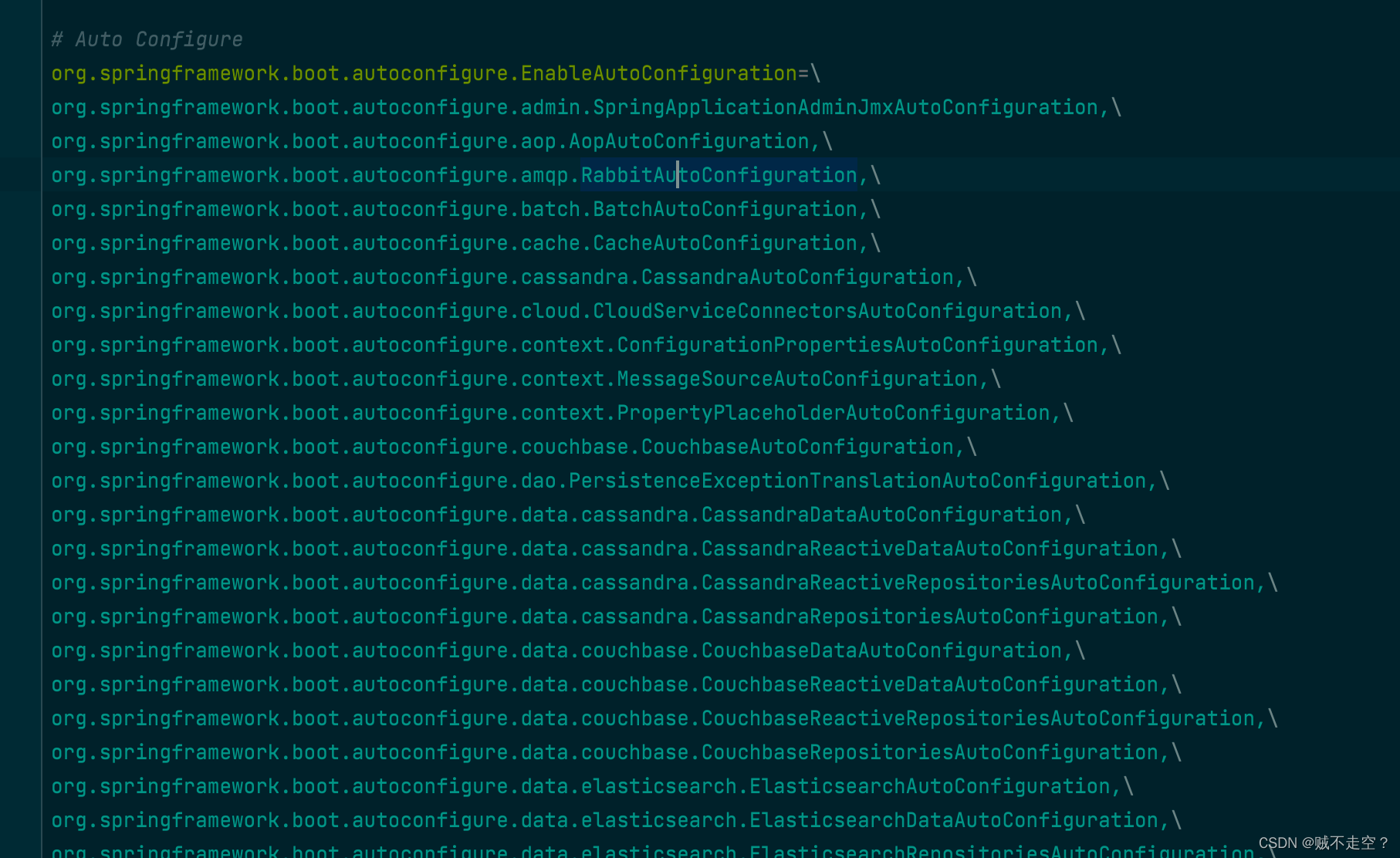
Task: Click the BatchAutoConfiguration line
Action: [x=465, y=209]
